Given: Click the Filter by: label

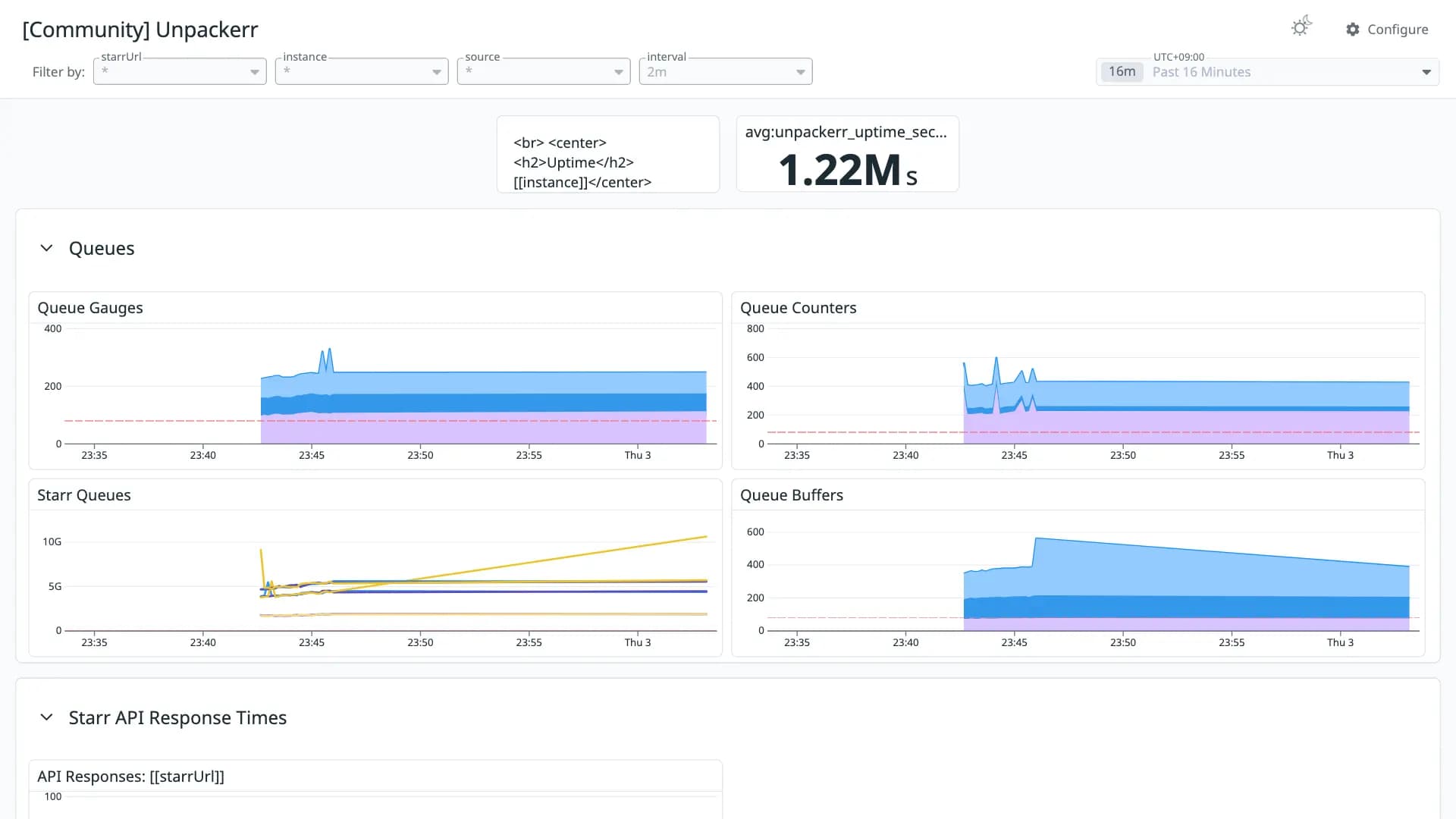Looking at the screenshot, I should coord(58,72).
